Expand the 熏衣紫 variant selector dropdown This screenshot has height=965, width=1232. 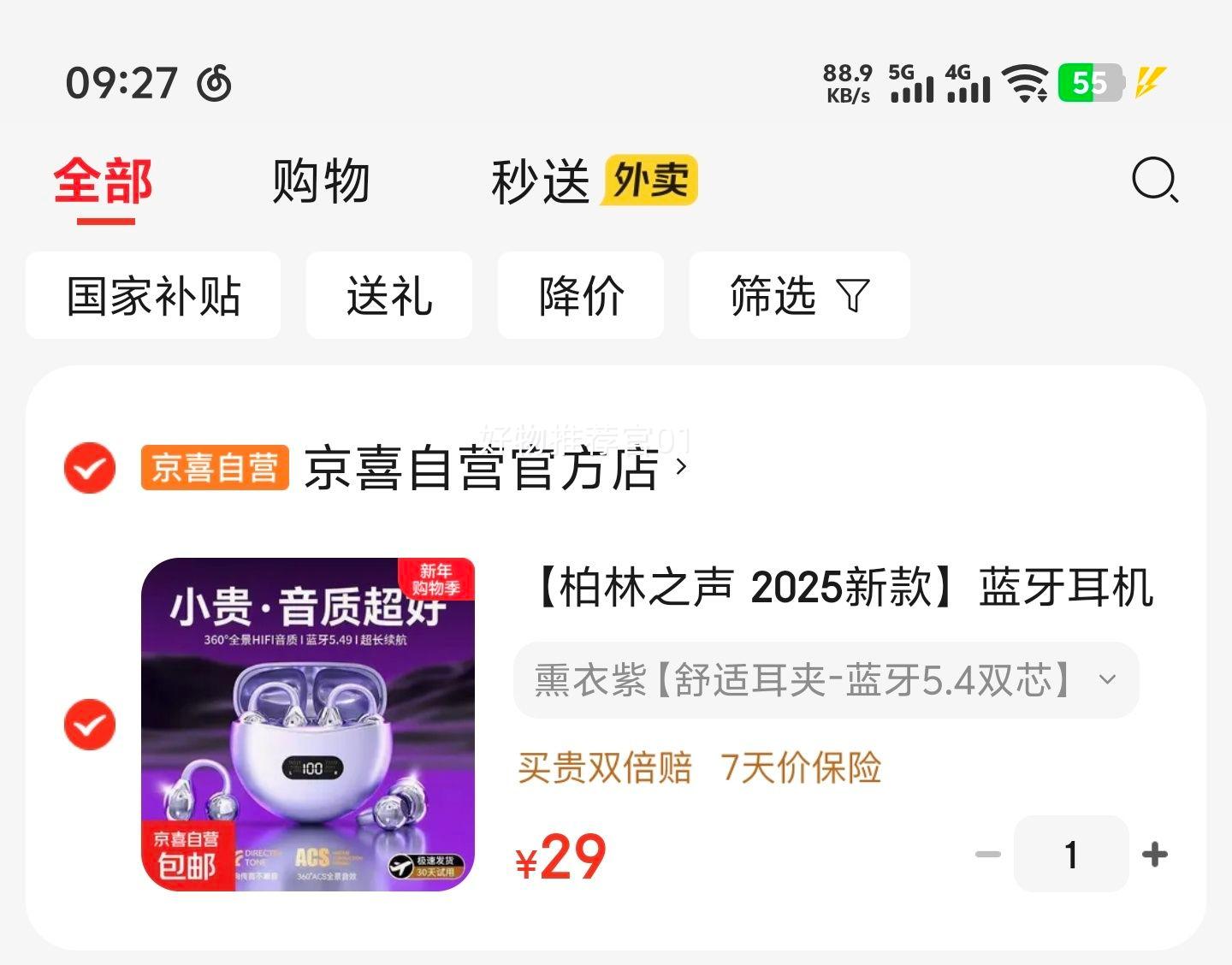(826, 680)
